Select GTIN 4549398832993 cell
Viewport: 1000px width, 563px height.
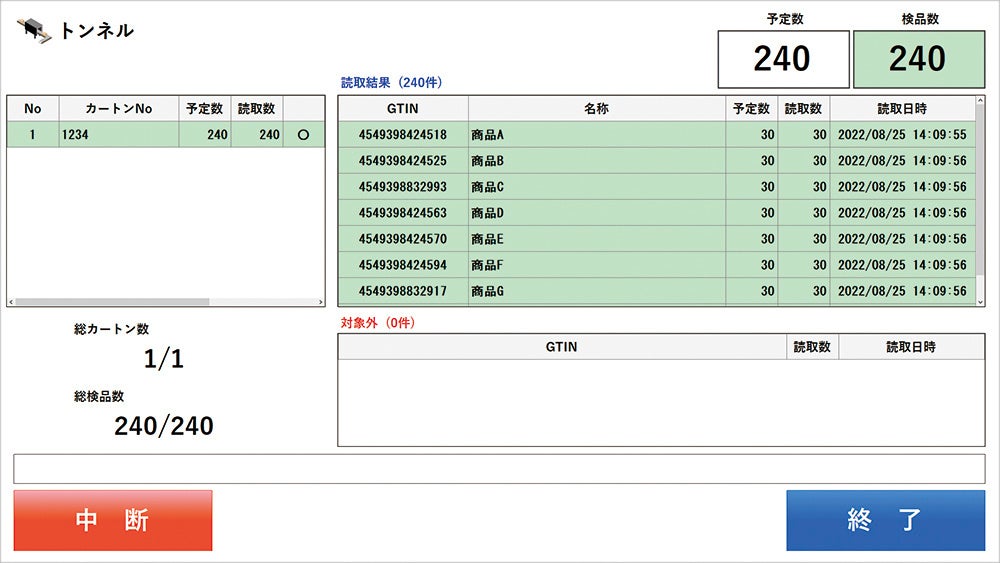[x=403, y=187]
